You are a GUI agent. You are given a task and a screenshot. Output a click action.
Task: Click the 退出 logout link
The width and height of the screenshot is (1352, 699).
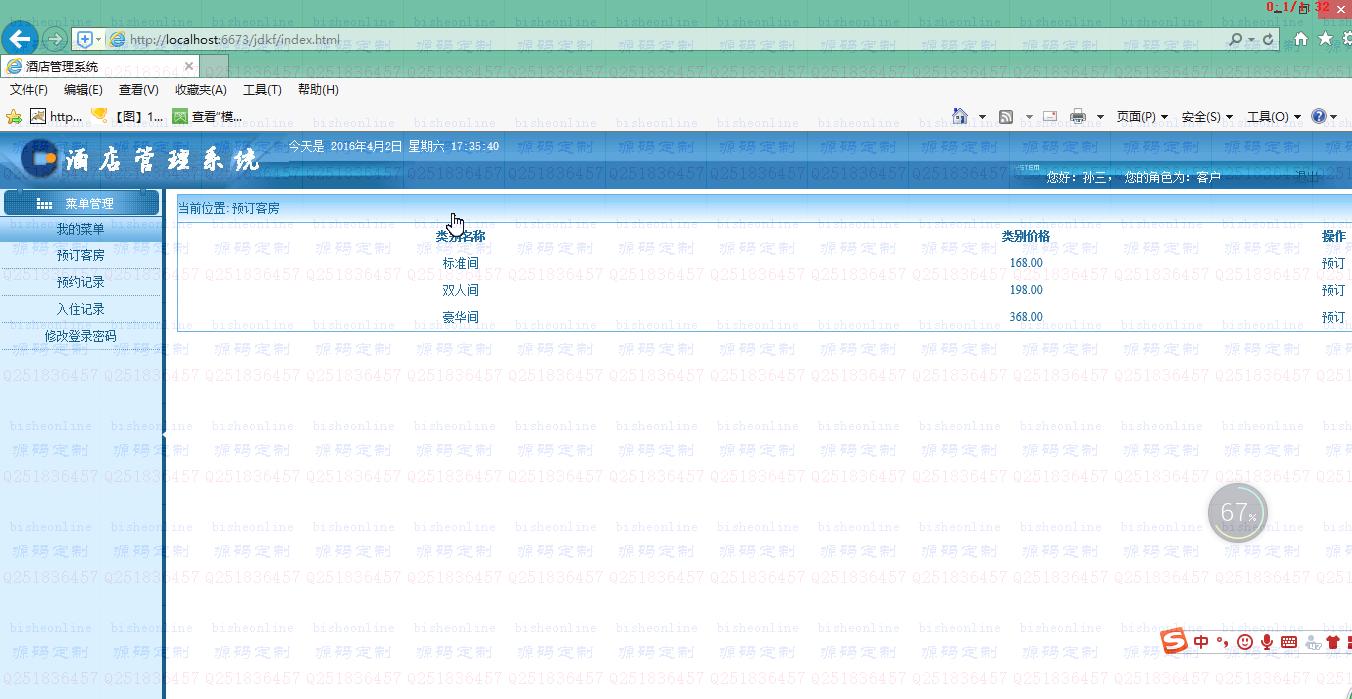pos(1308,177)
